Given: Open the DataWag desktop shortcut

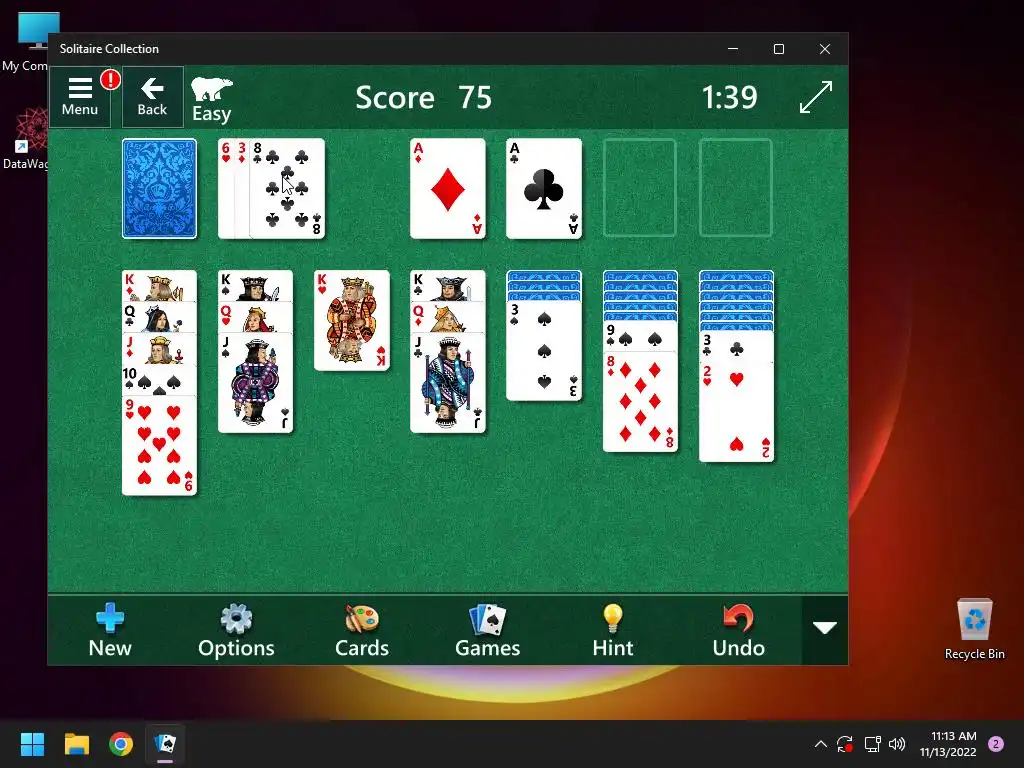Looking at the screenshot, I should tap(25, 138).
